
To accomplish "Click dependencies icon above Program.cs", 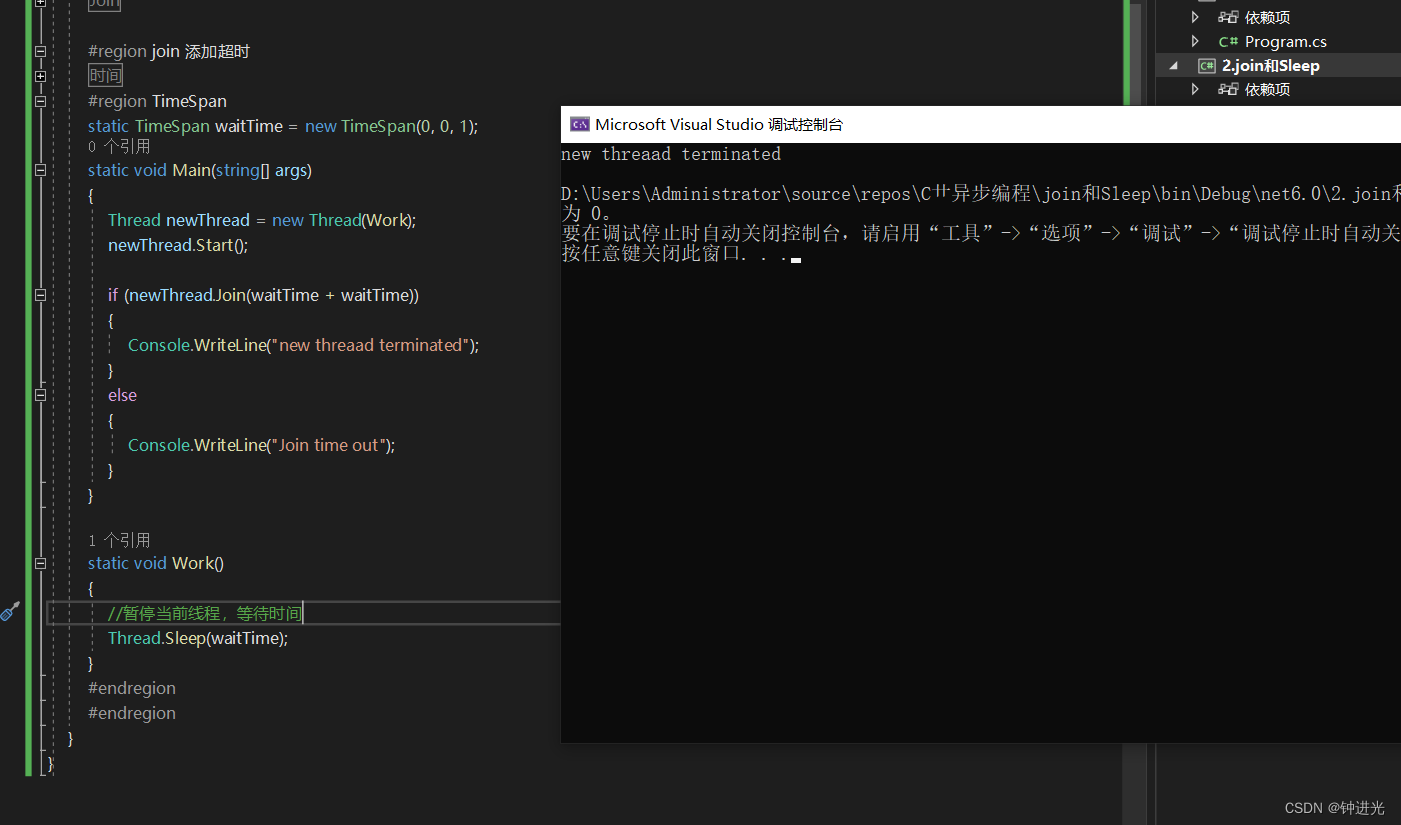I will pos(1228,17).
